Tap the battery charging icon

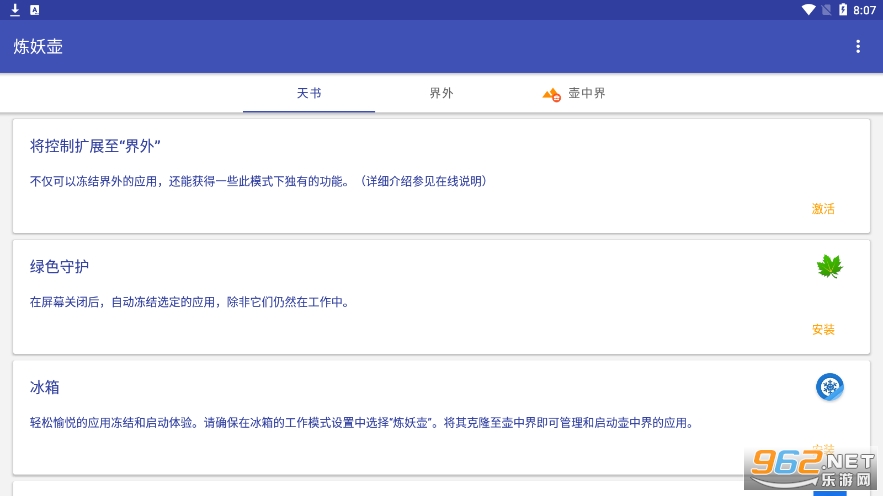844,9
